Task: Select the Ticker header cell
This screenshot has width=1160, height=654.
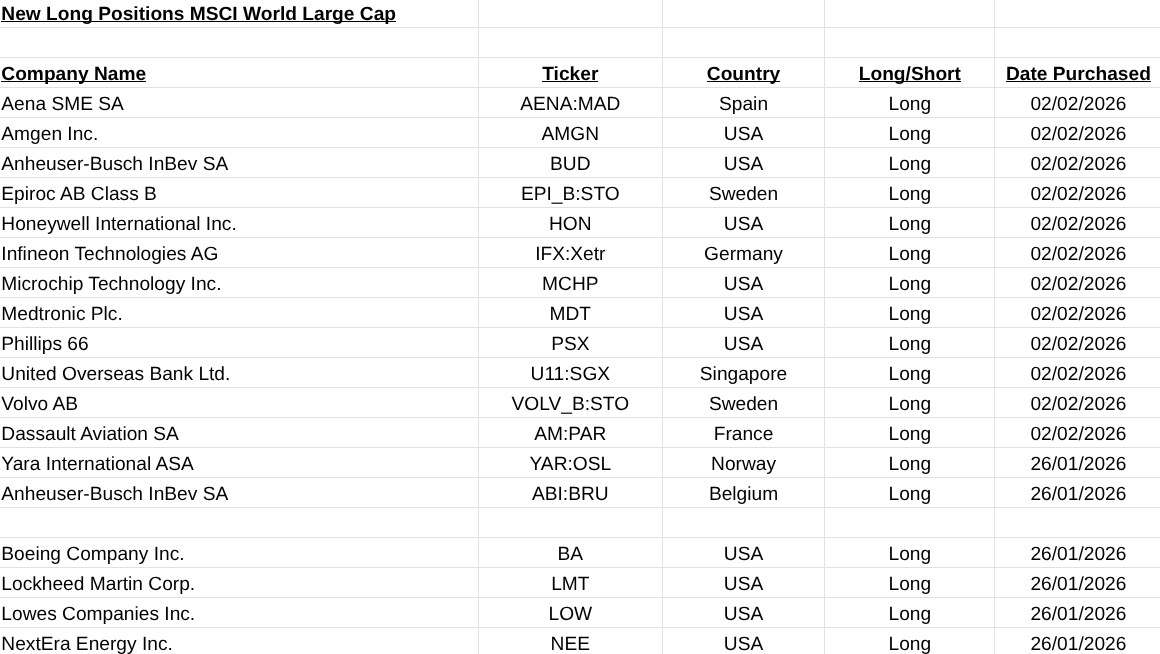Action: (x=570, y=74)
